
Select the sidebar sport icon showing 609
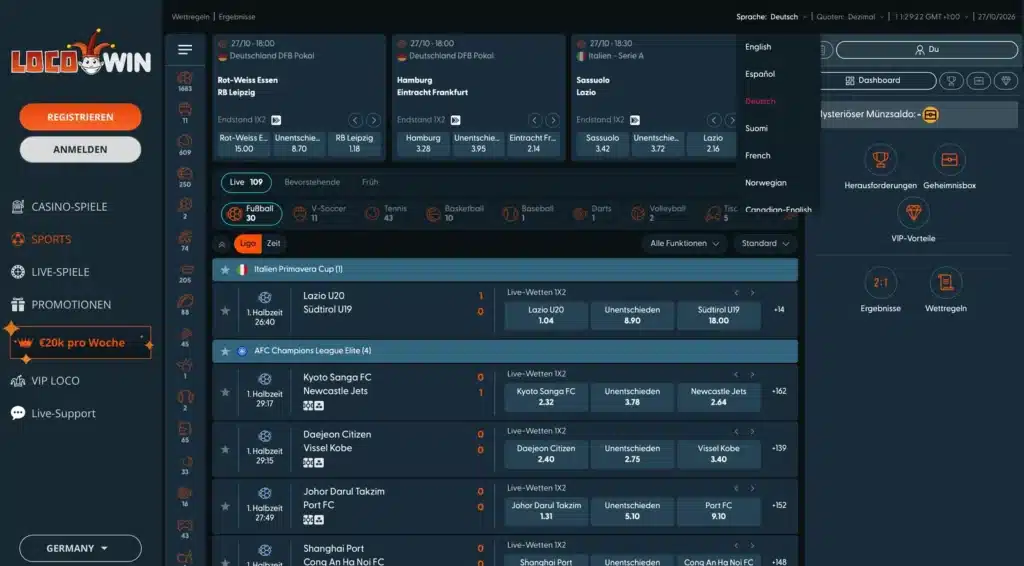tap(185, 145)
